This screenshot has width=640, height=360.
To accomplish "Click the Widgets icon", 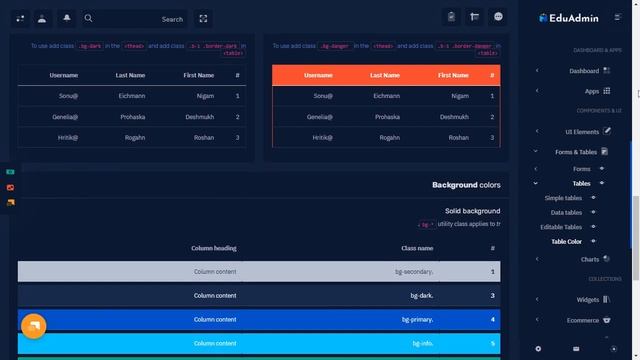I will (x=607, y=300).
